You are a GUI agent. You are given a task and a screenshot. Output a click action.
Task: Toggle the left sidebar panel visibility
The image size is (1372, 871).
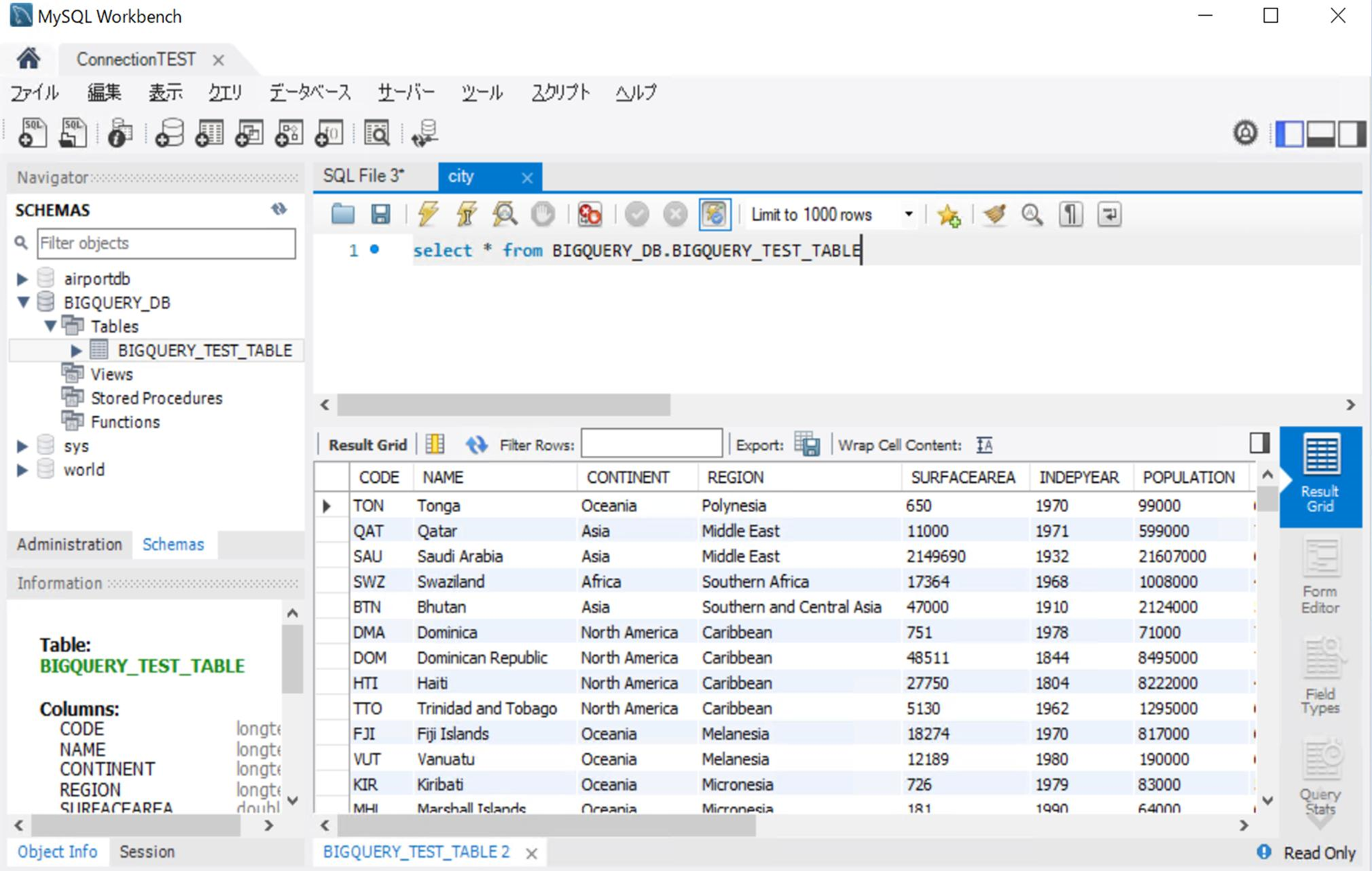point(1290,133)
